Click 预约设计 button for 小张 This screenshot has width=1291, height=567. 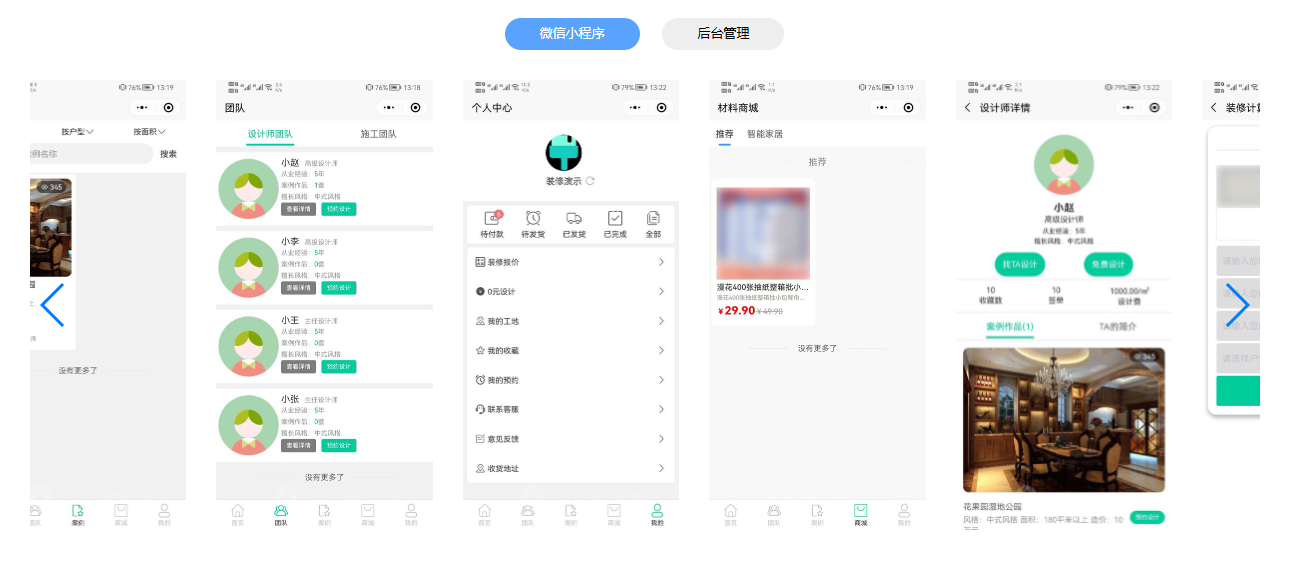click(x=339, y=446)
